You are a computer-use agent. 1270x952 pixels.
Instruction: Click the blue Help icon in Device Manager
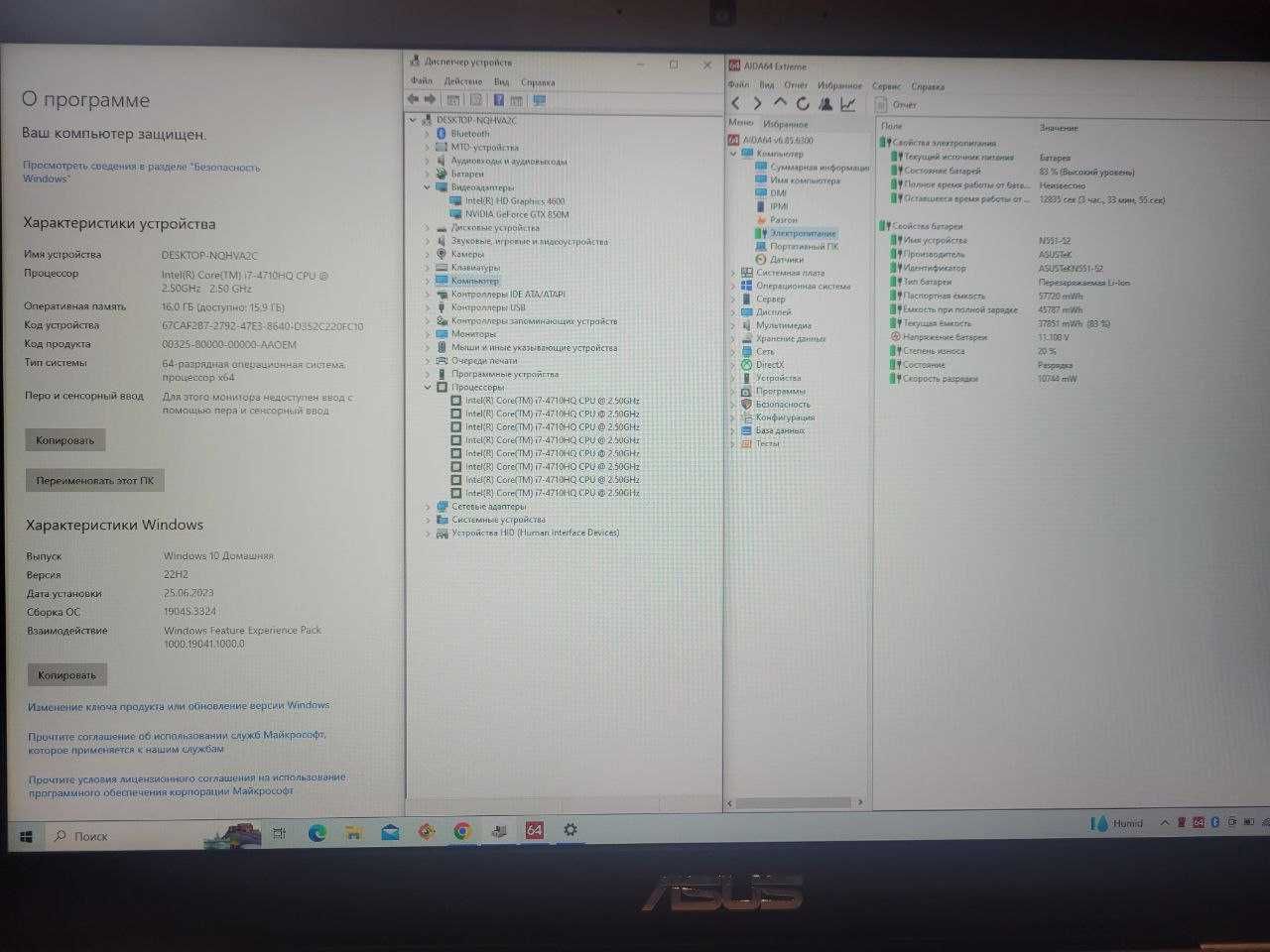coord(499,100)
